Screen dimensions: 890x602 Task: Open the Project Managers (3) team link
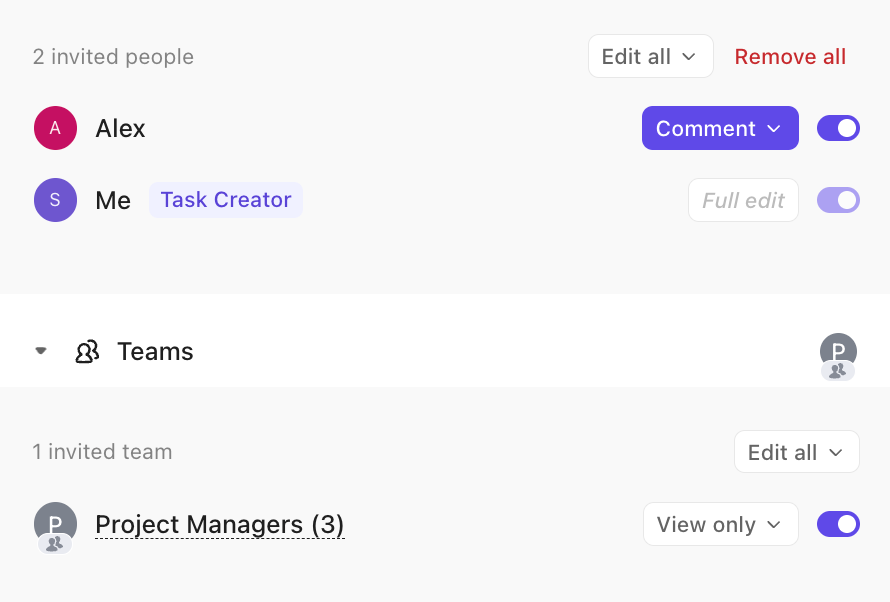click(219, 525)
